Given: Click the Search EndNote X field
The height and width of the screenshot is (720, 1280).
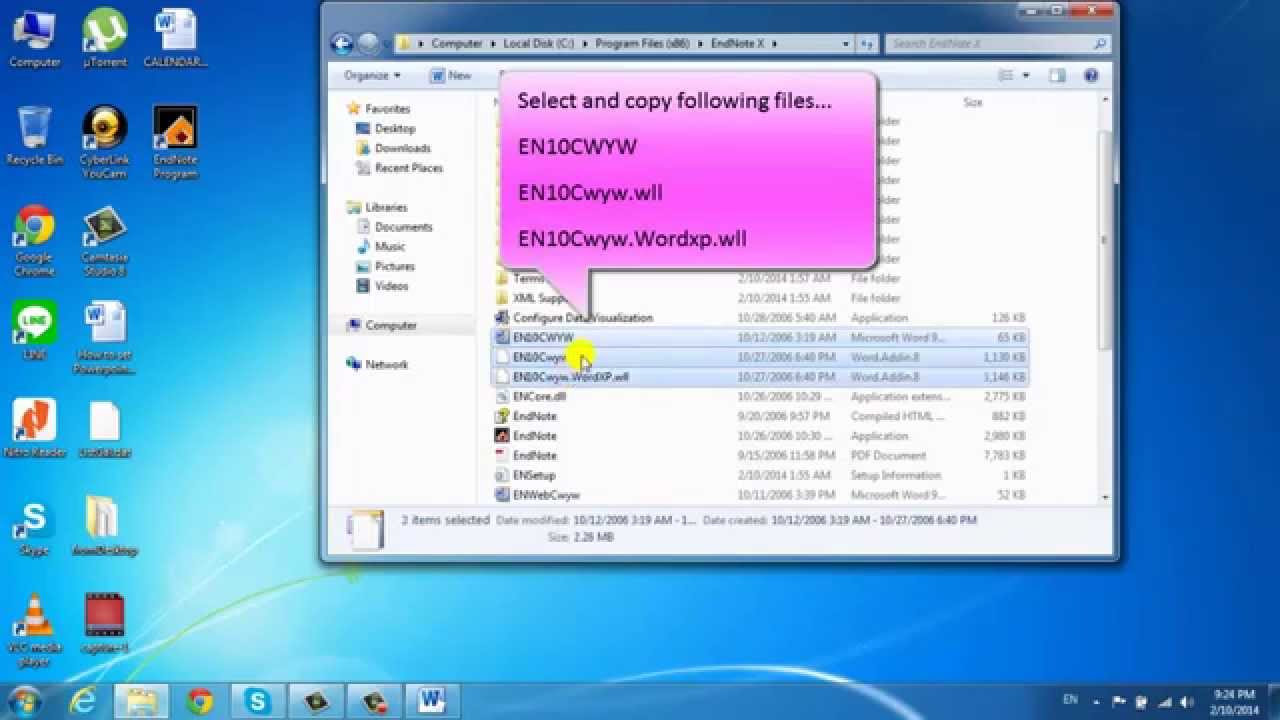Looking at the screenshot, I should tap(998, 43).
